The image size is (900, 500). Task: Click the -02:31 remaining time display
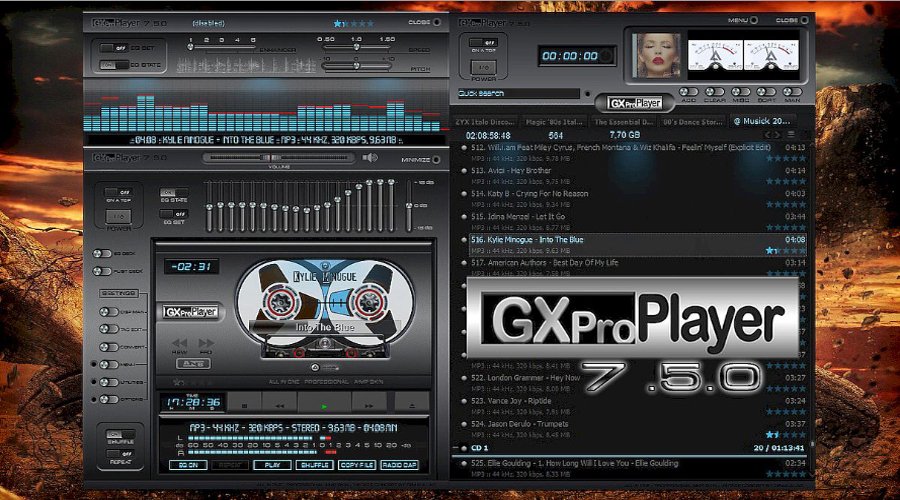click(192, 266)
